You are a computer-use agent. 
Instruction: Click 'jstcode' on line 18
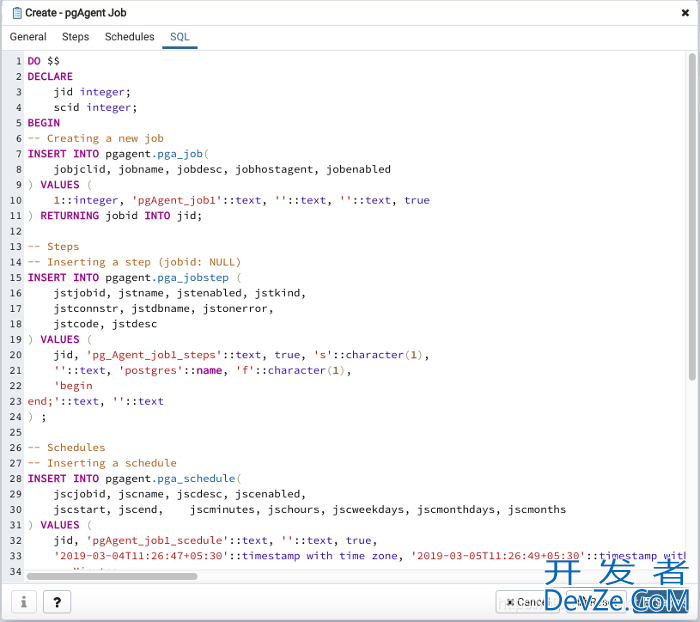[x=76, y=324]
